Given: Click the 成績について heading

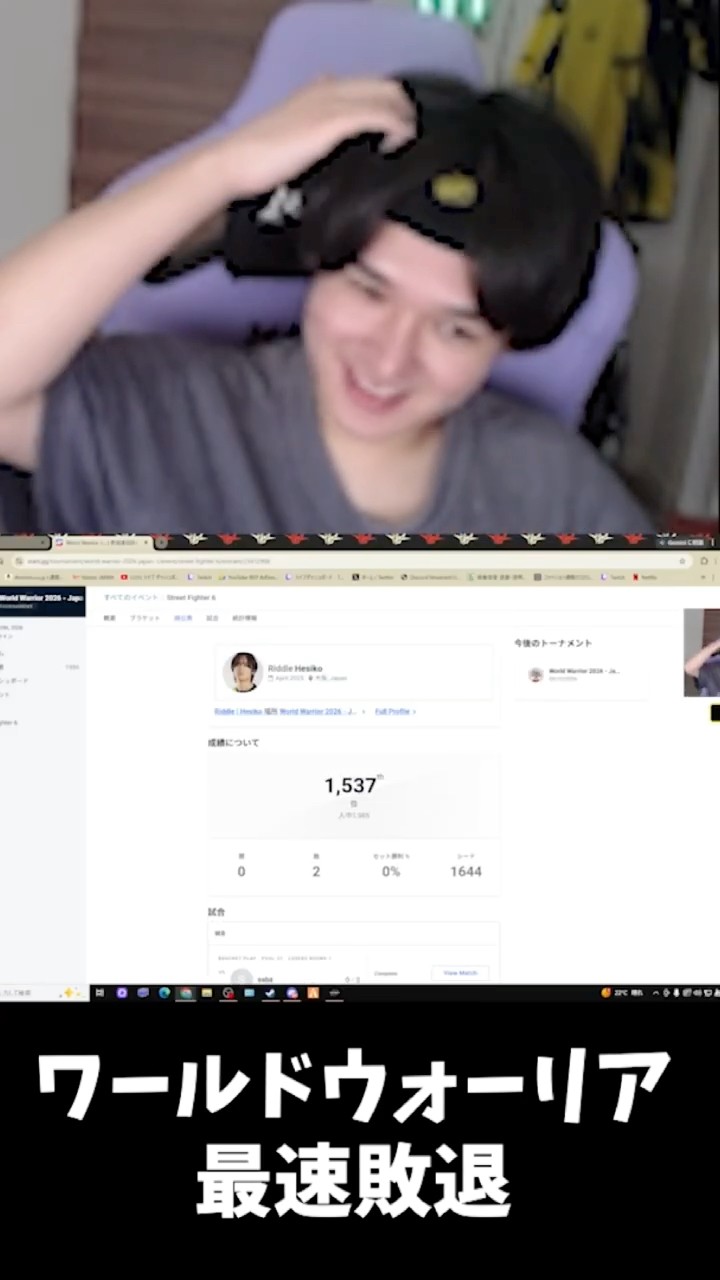Looking at the screenshot, I should [x=233, y=743].
